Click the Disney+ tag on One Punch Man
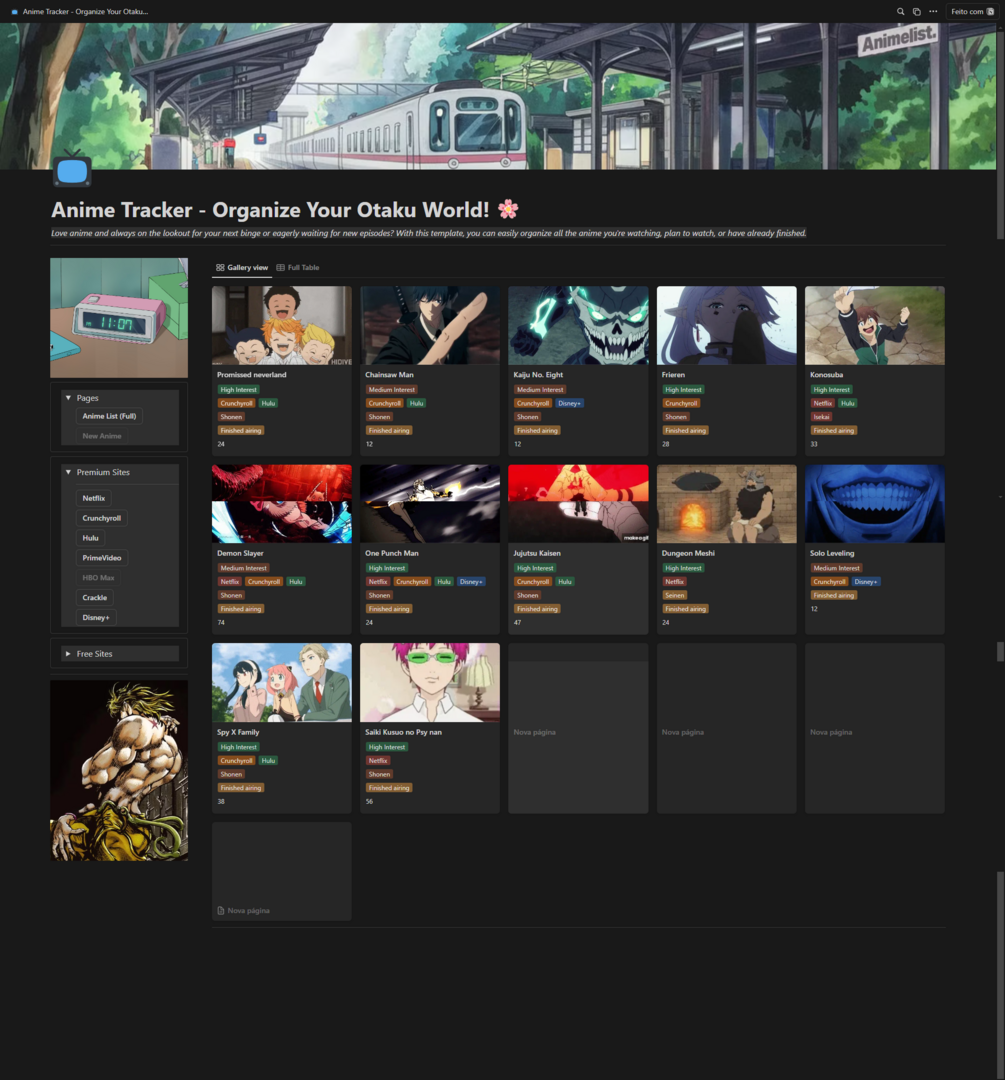The width and height of the screenshot is (1005, 1080). 471,582
